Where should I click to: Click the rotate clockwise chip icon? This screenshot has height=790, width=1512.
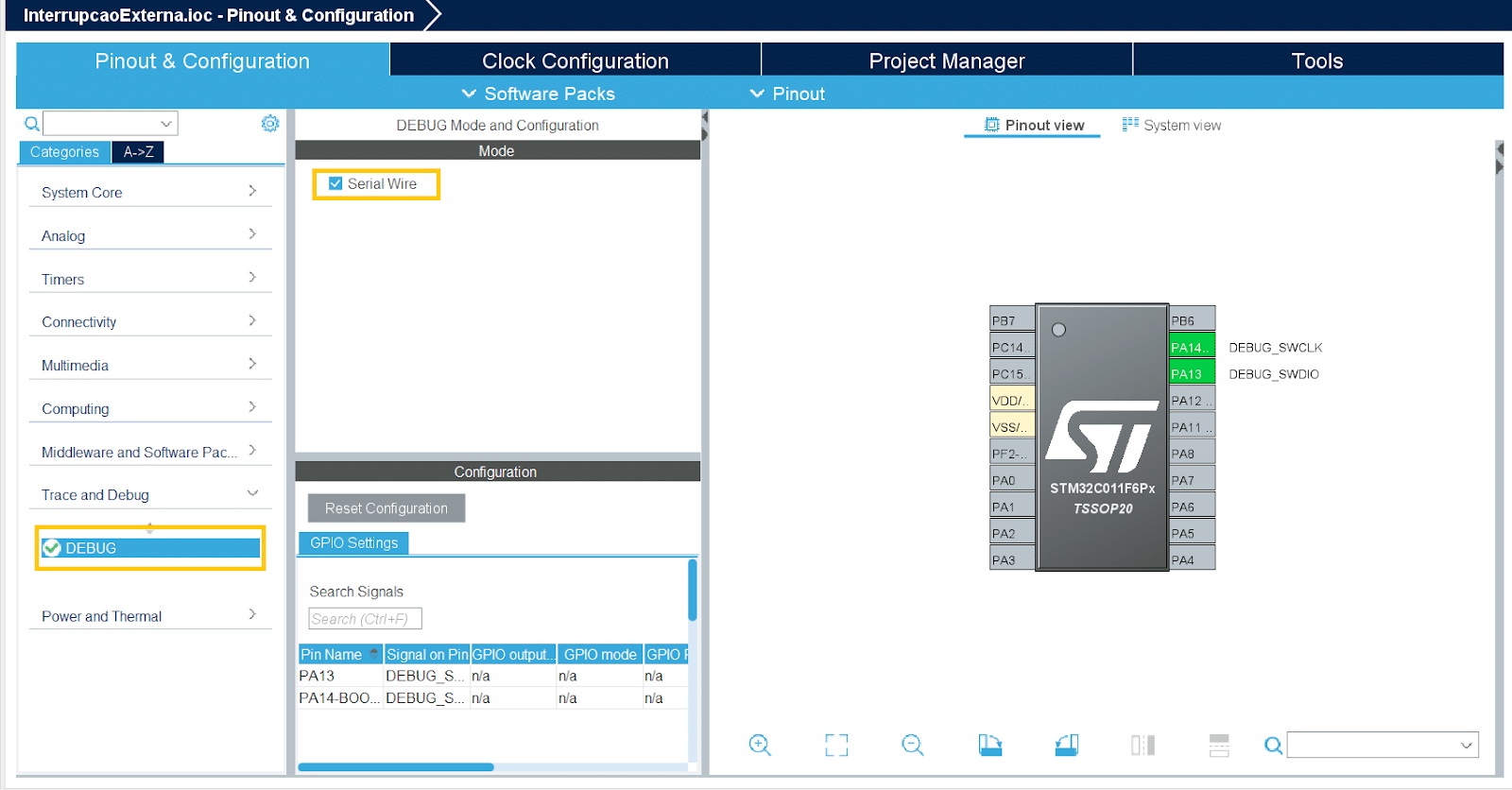pos(989,745)
